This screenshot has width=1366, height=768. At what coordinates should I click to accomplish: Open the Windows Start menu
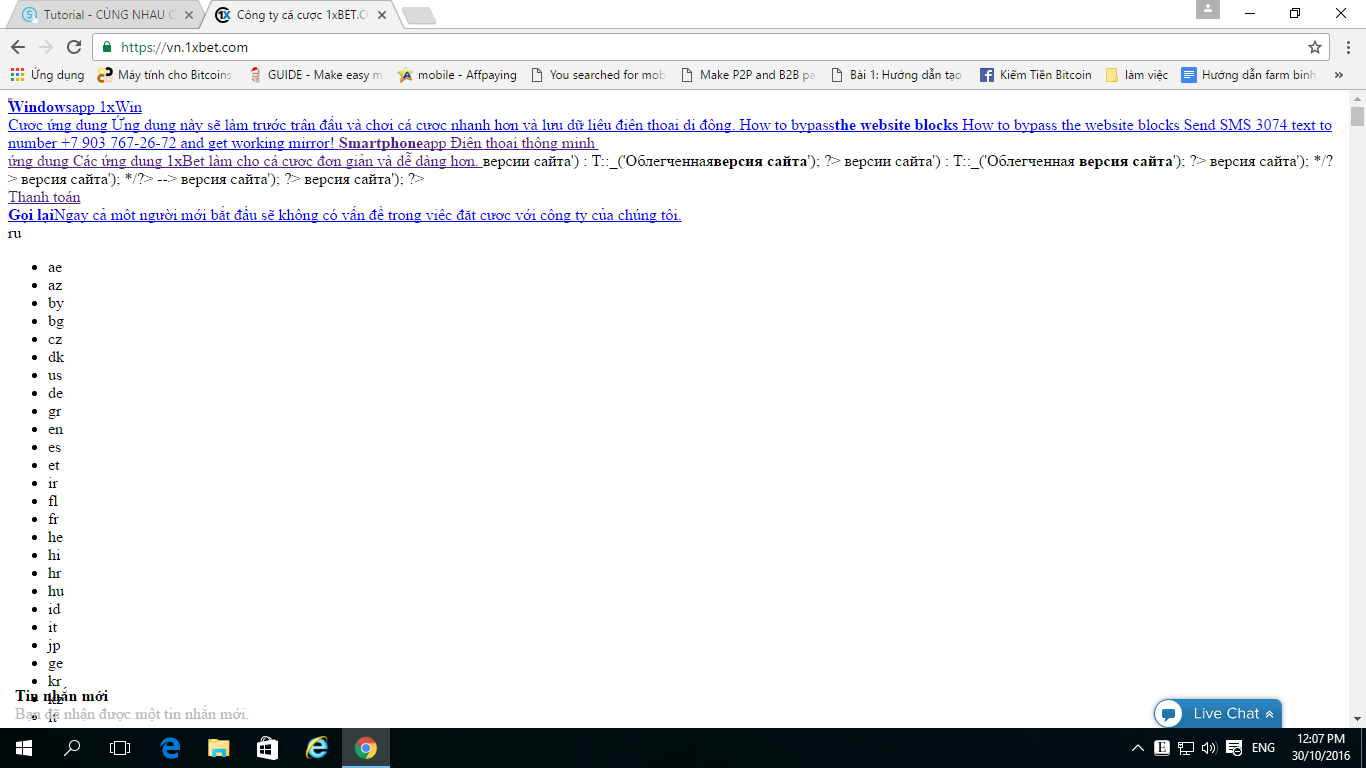[x=24, y=748]
